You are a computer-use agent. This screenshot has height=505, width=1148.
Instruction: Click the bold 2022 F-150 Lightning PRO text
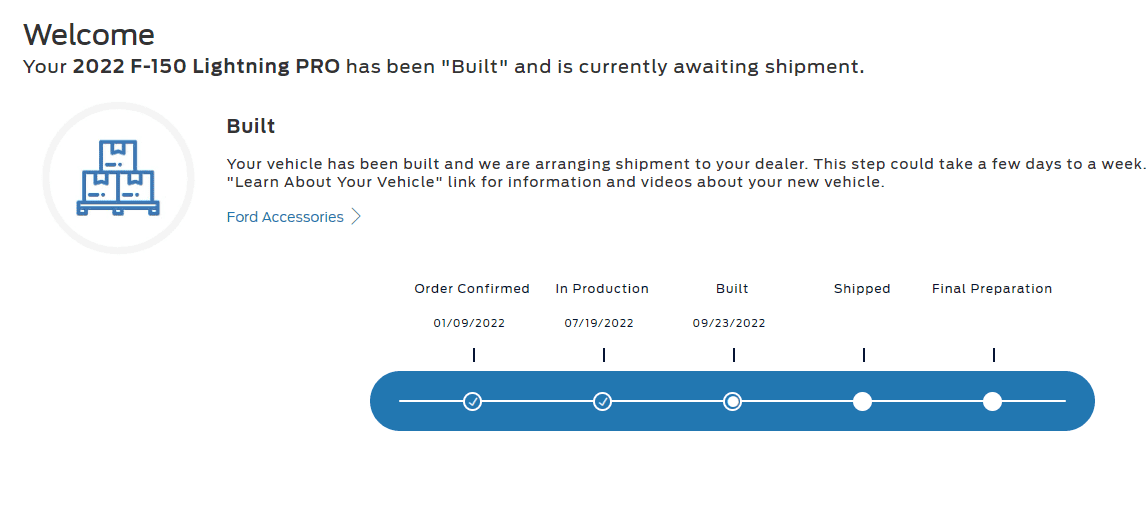[206, 67]
